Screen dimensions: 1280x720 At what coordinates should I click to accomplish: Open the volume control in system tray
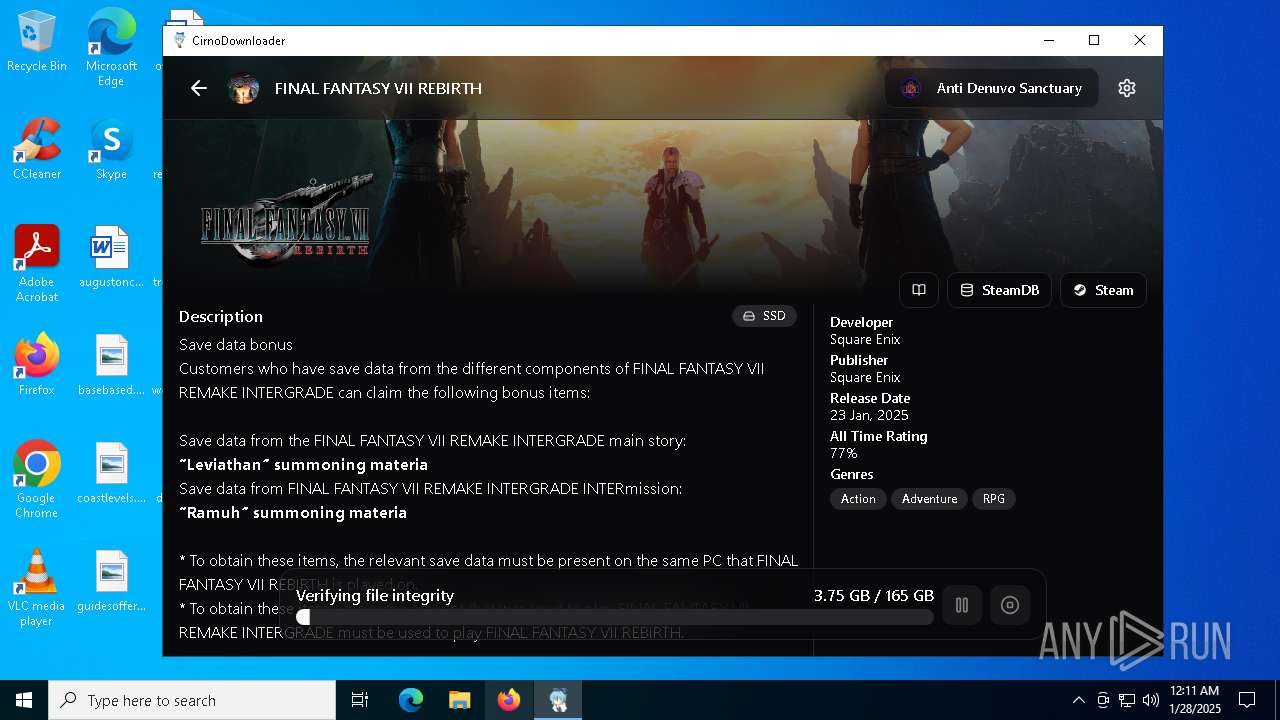[x=1151, y=700]
